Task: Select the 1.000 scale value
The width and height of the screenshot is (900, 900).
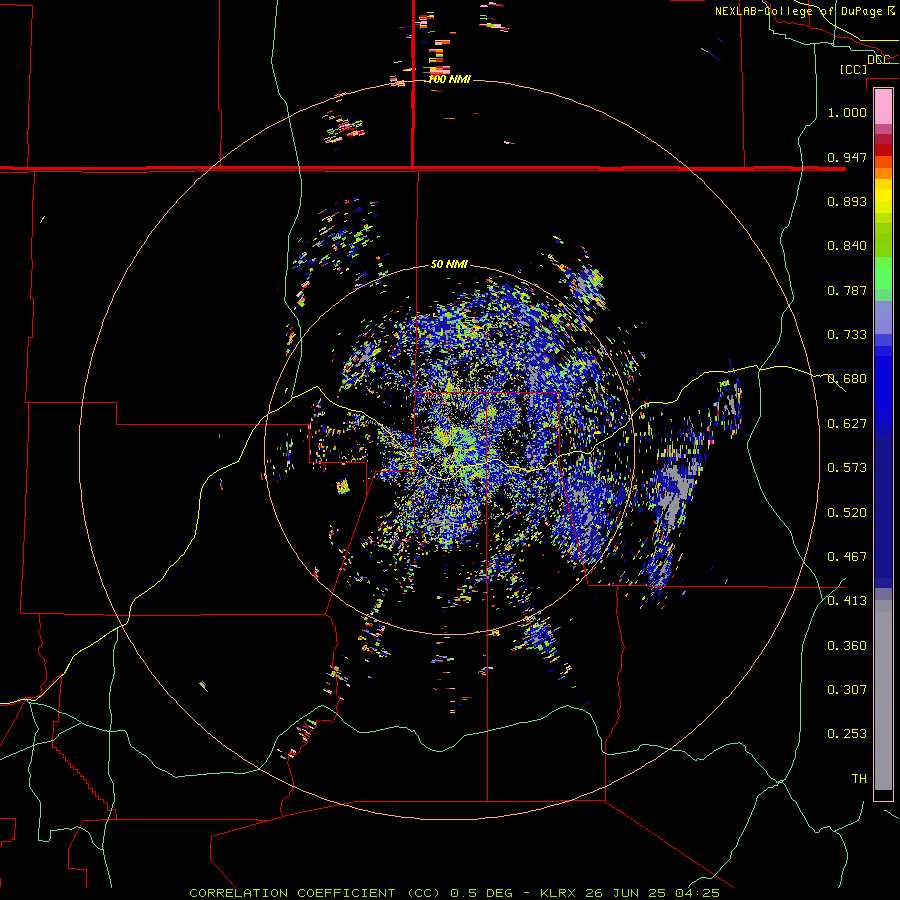Action: 847,112
